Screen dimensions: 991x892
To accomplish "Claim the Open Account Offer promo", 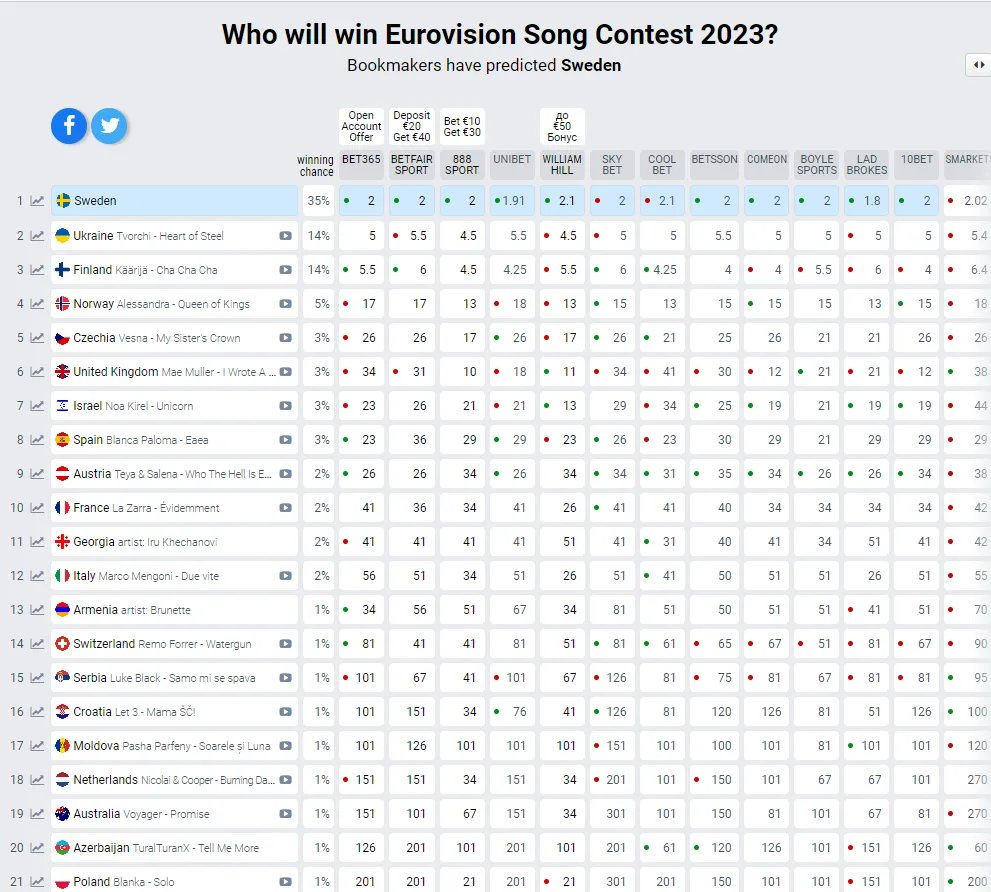I will coord(361,126).
